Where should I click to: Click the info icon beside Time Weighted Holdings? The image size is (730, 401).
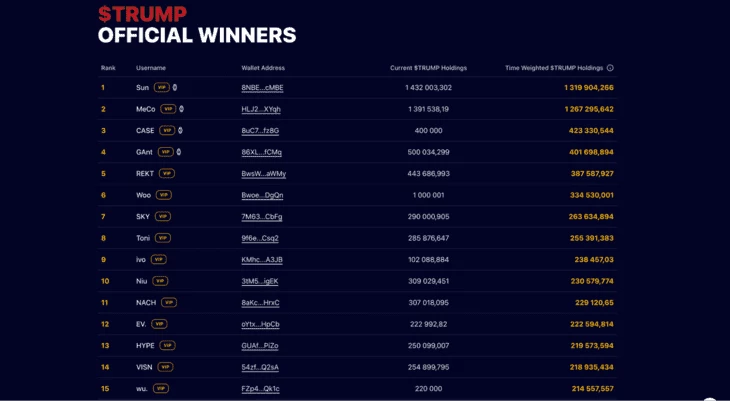coord(610,68)
